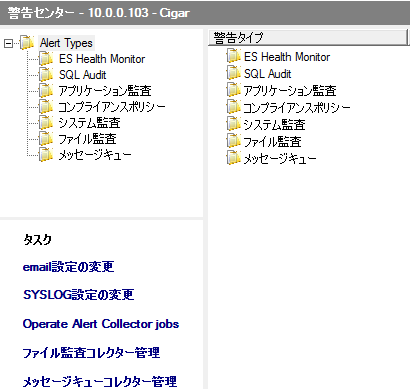Image resolution: width=410 pixels, height=389 pixels.
Task: Select SQL Audit in right list
Action: (x=267, y=74)
